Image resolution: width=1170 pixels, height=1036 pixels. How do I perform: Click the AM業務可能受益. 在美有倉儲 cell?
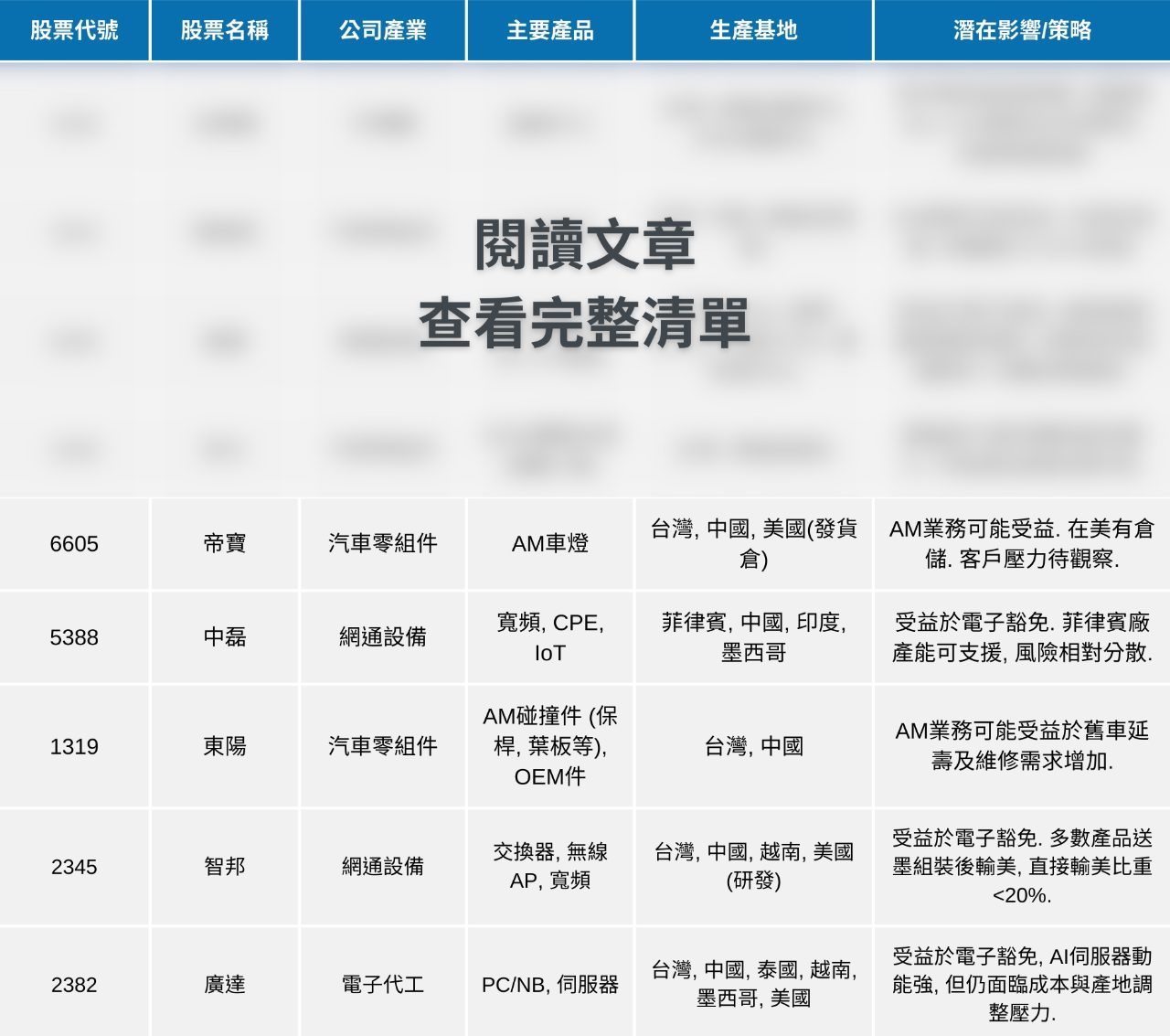(x=1022, y=544)
